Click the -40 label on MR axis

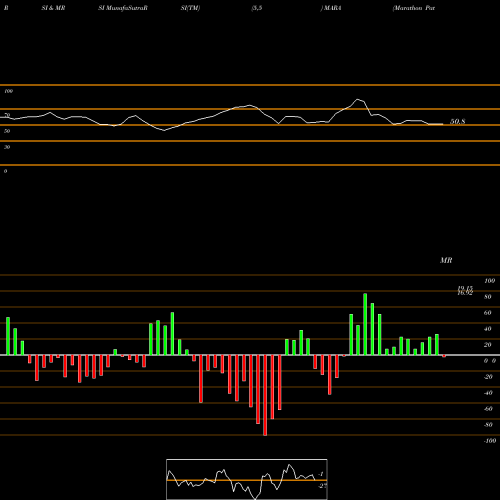(x=488, y=393)
